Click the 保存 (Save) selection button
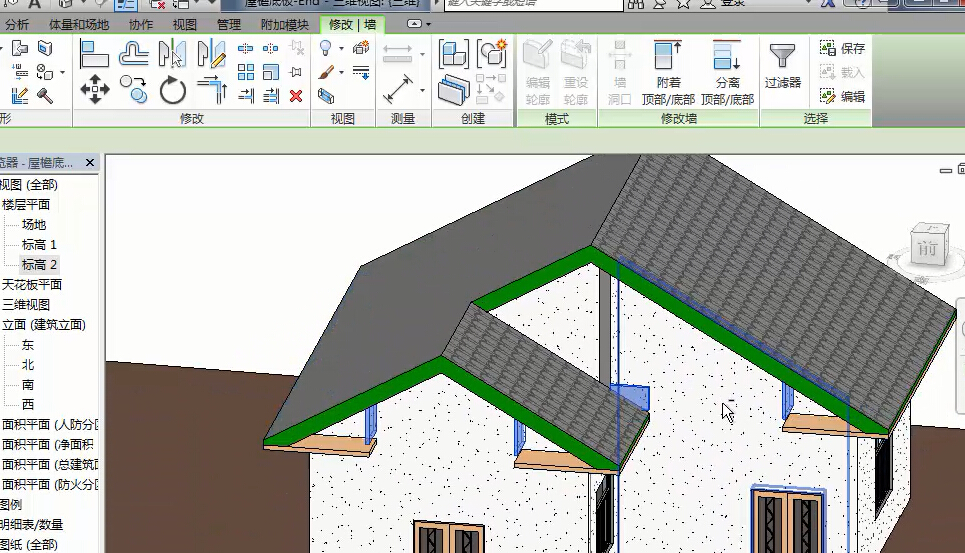This screenshot has height=553, width=965. (842, 48)
